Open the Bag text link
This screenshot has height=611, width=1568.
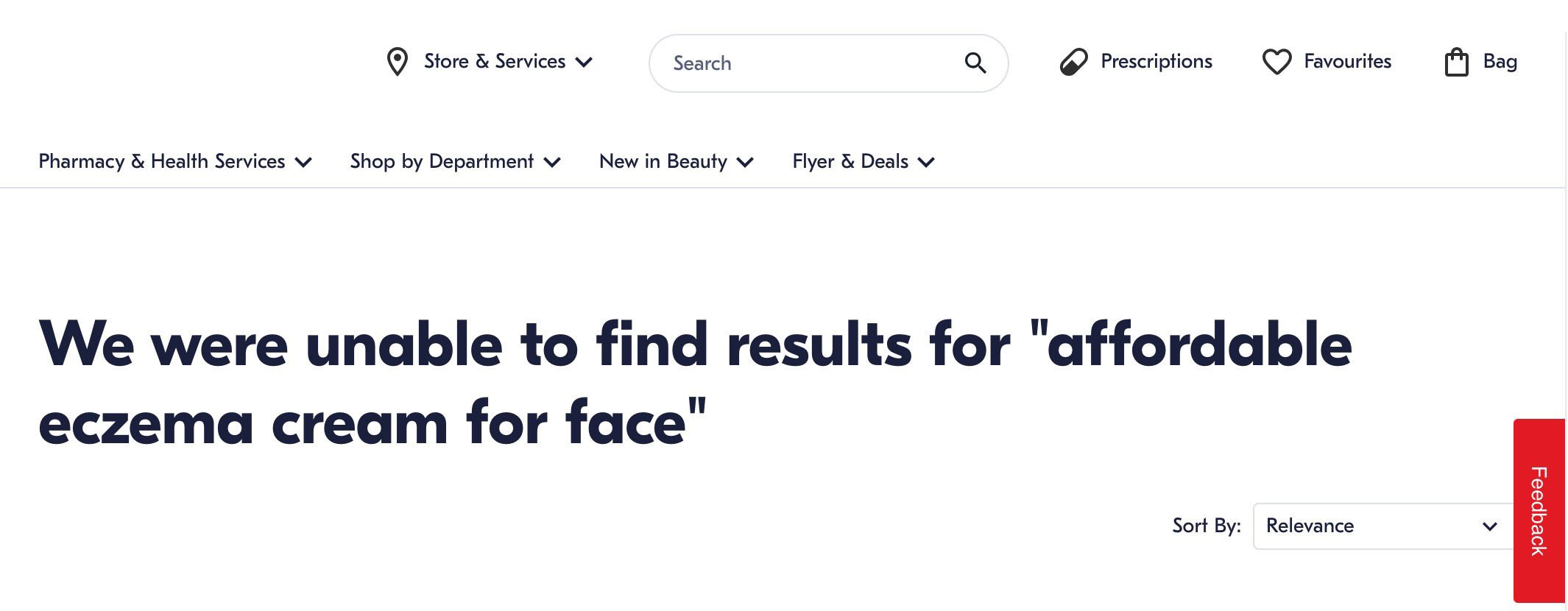click(1500, 61)
